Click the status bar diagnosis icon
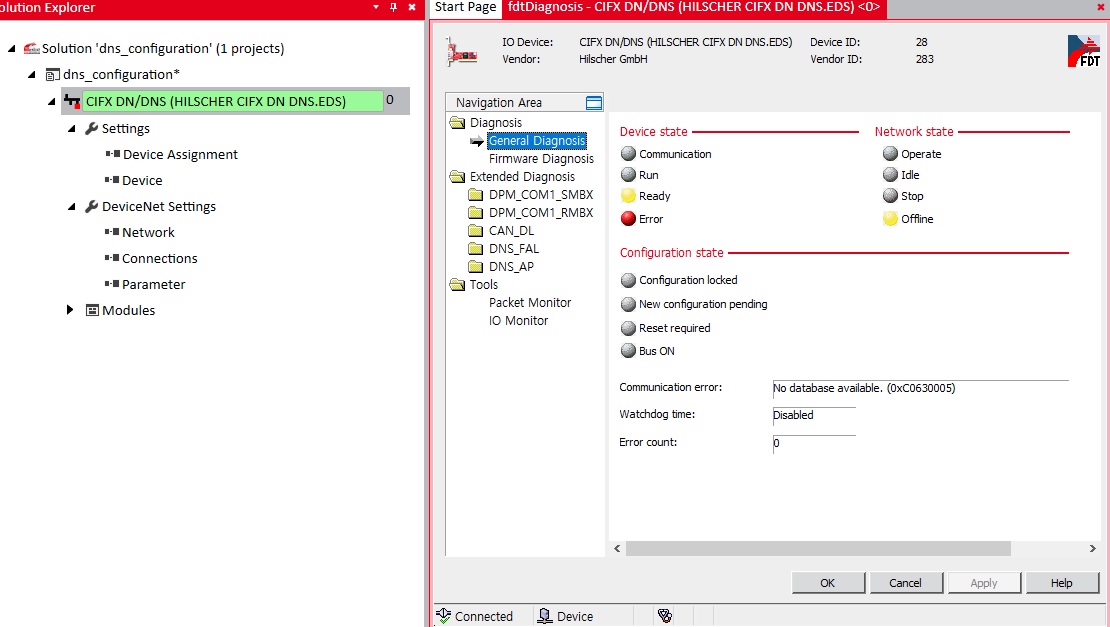1110x627 pixels. pyautogui.click(x=665, y=616)
